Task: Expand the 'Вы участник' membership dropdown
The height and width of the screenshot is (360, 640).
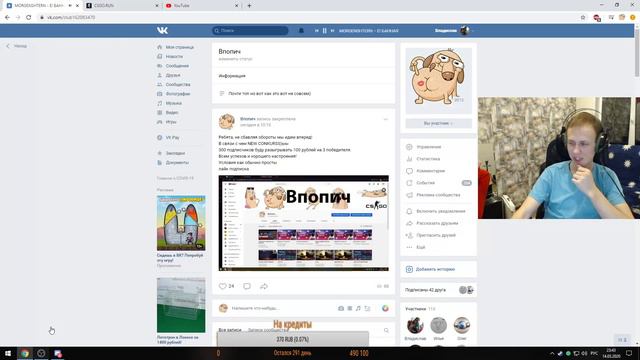Action: point(438,123)
